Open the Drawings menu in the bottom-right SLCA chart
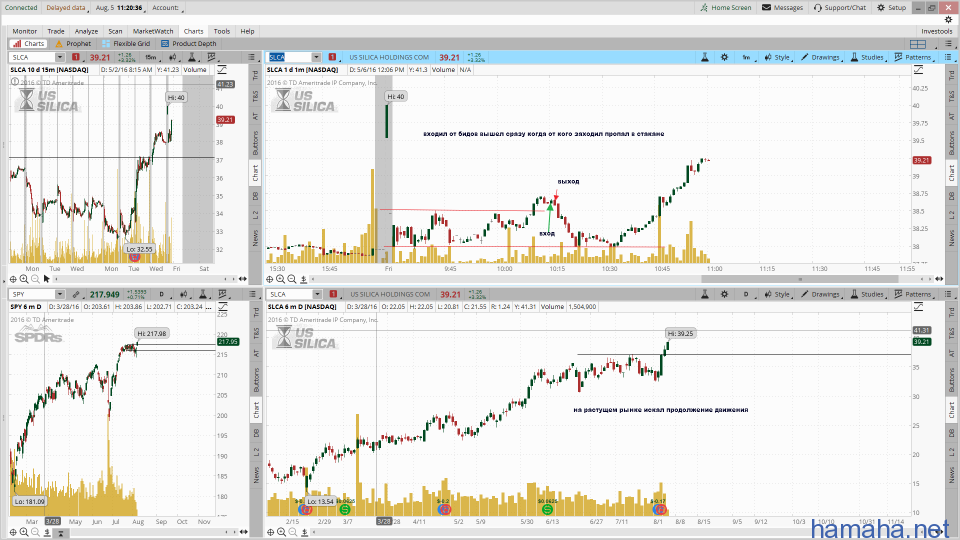This screenshot has height=540, width=960. (821, 294)
